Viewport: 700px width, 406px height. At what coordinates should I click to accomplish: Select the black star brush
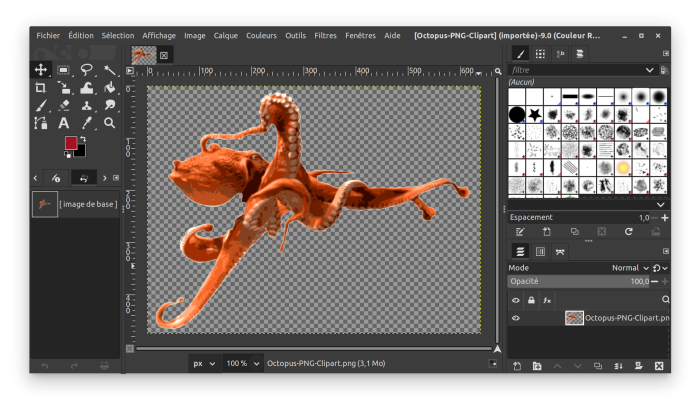[534, 114]
